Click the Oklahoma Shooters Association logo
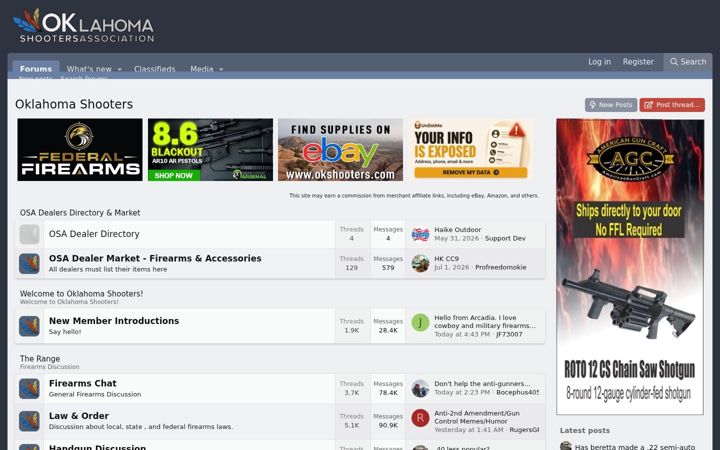 coord(84,26)
